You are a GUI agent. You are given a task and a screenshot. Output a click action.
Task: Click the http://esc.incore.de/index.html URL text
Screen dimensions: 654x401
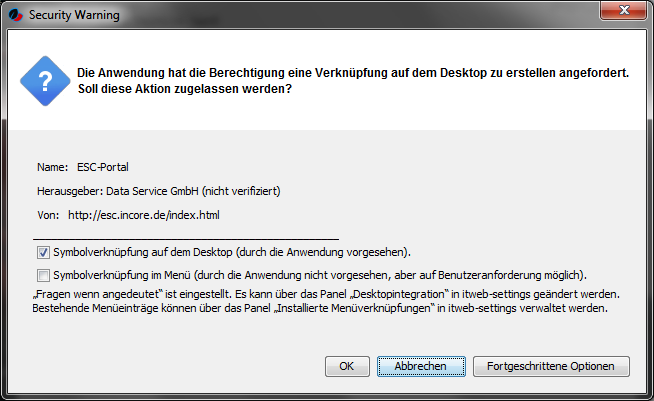[144, 215]
